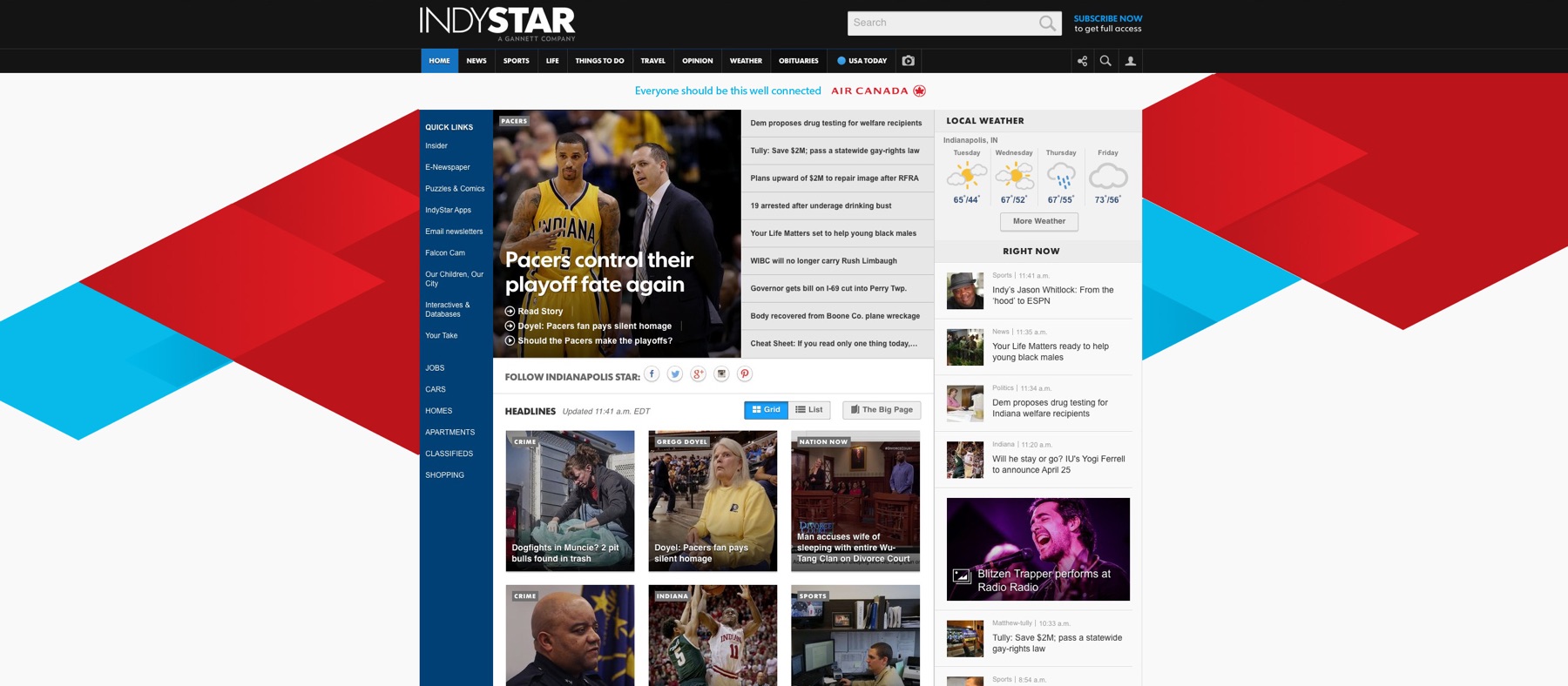Open IndyStar Apps quick link
The image size is (1568, 686).
click(x=449, y=211)
